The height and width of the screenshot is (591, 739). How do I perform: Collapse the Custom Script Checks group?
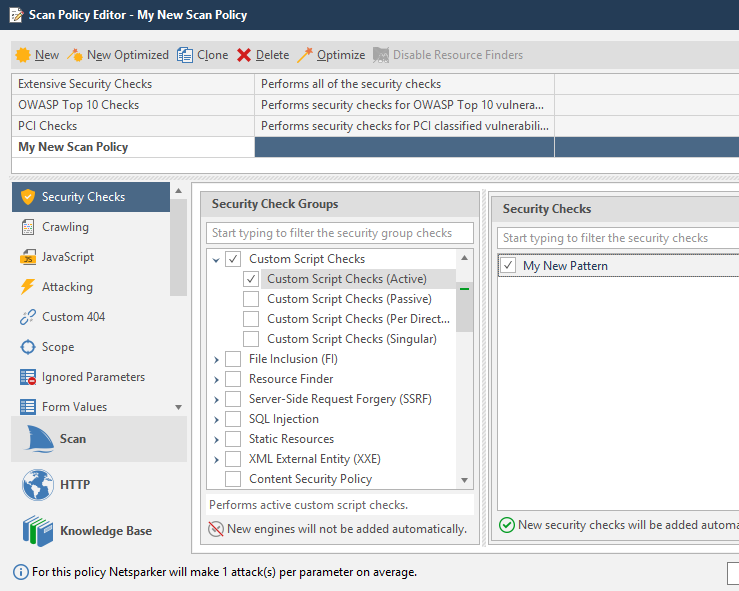pyautogui.click(x=217, y=259)
